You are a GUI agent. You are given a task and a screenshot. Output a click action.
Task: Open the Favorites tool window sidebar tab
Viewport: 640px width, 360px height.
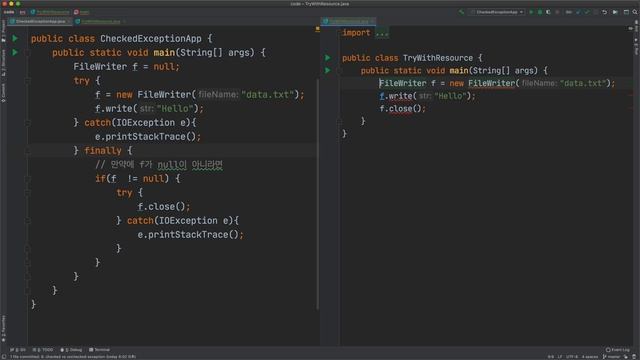[3, 328]
